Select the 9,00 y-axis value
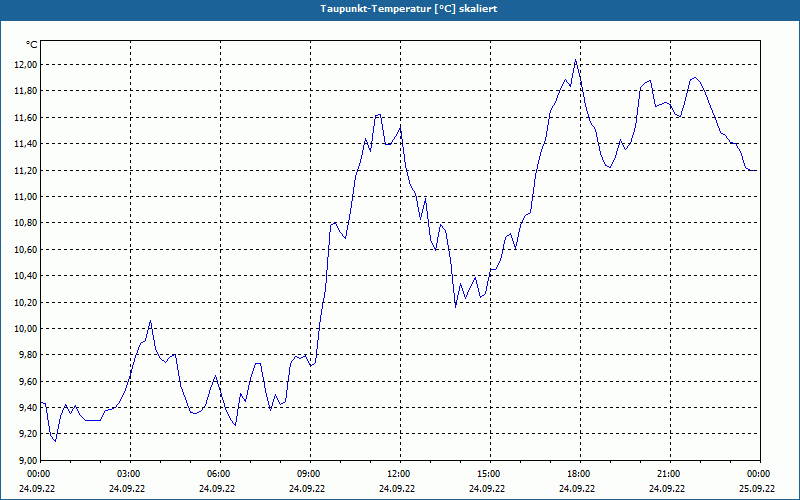The width and height of the screenshot is (800, 500). coord(29,460)
